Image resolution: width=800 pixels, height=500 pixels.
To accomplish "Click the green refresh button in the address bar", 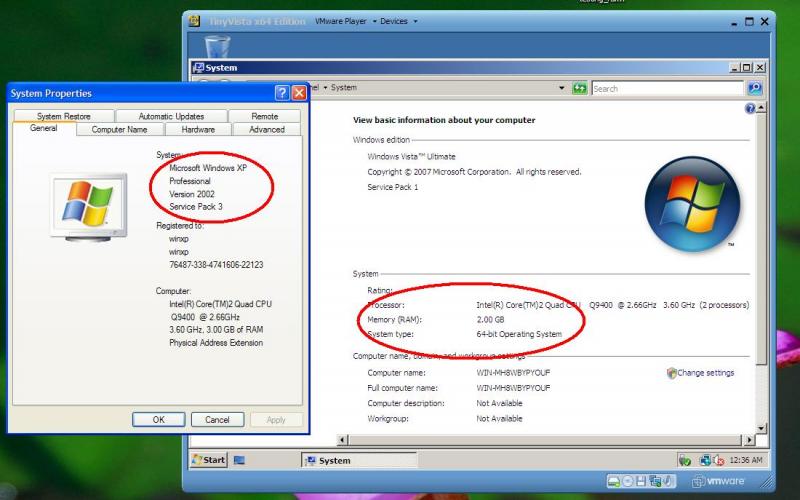I will pyautogui.click(x=579, y=88).
